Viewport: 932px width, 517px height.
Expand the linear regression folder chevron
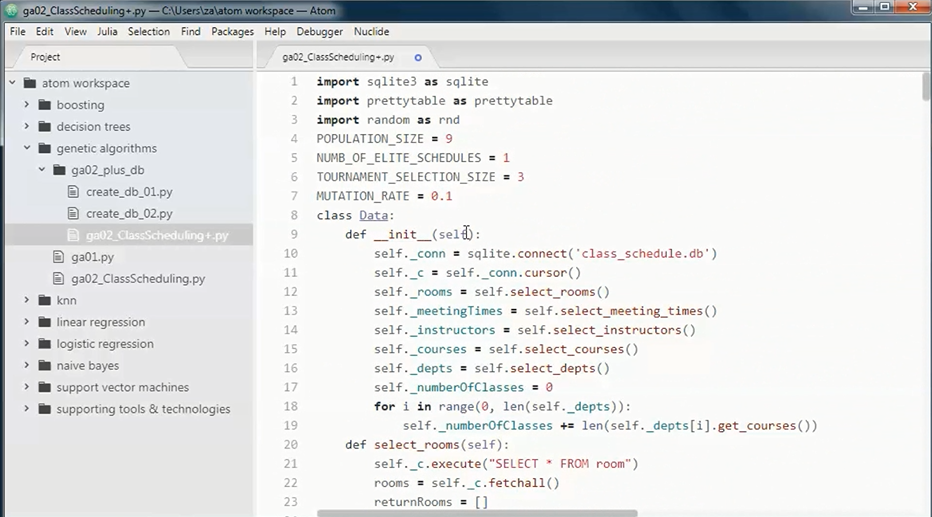[x=27, y=321]
